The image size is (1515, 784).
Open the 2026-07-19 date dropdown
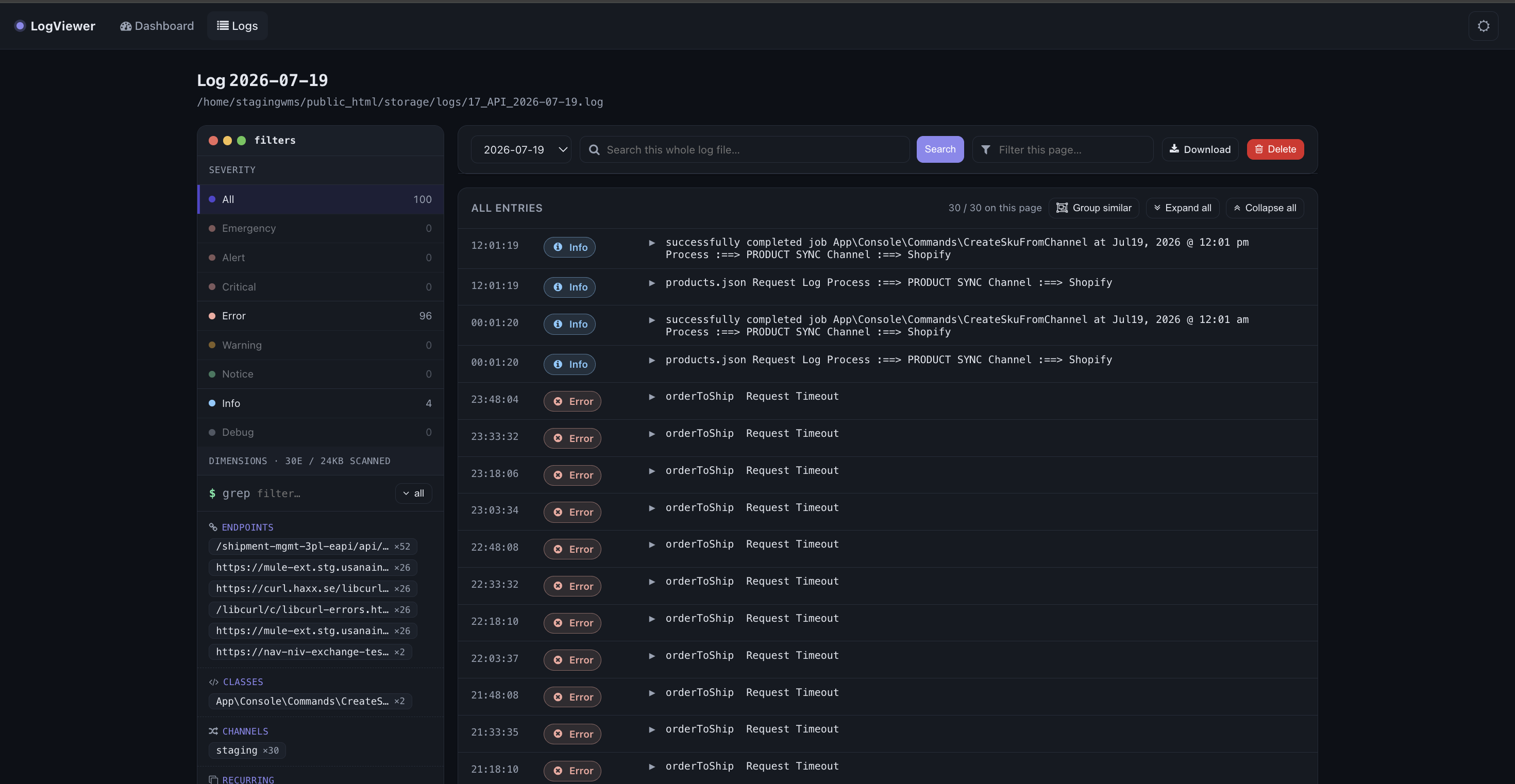[x=521, y=149]
